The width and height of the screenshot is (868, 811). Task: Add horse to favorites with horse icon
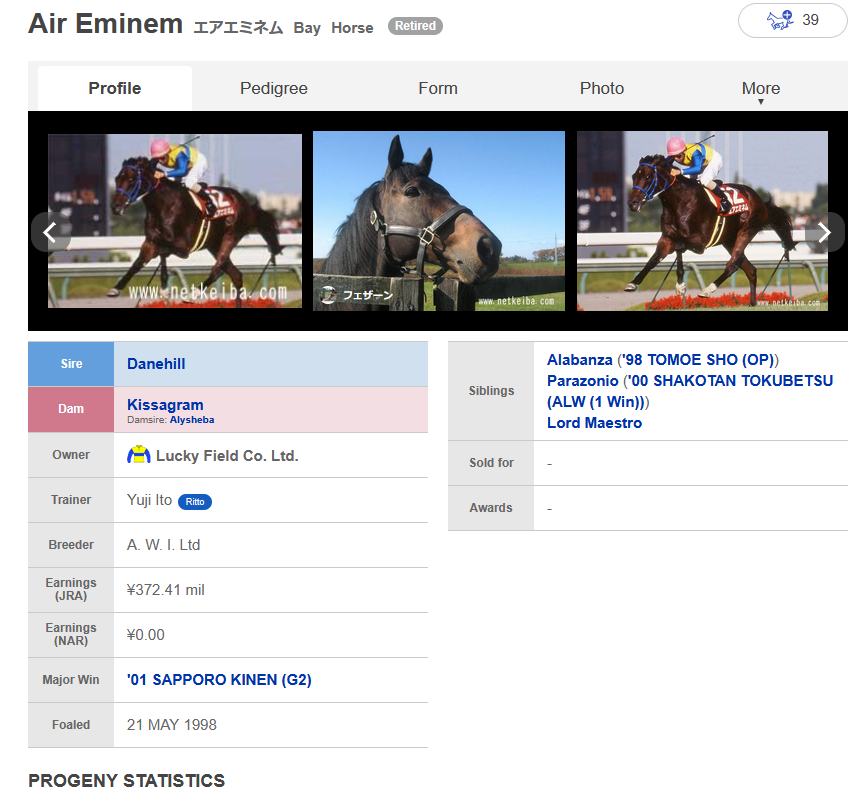pyautogui.click(x=792, y=20)
